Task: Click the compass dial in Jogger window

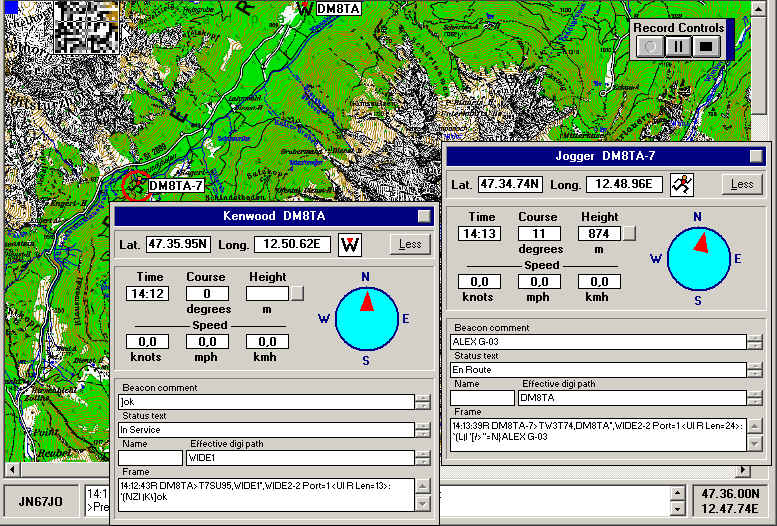Action: tap(698, 257)
